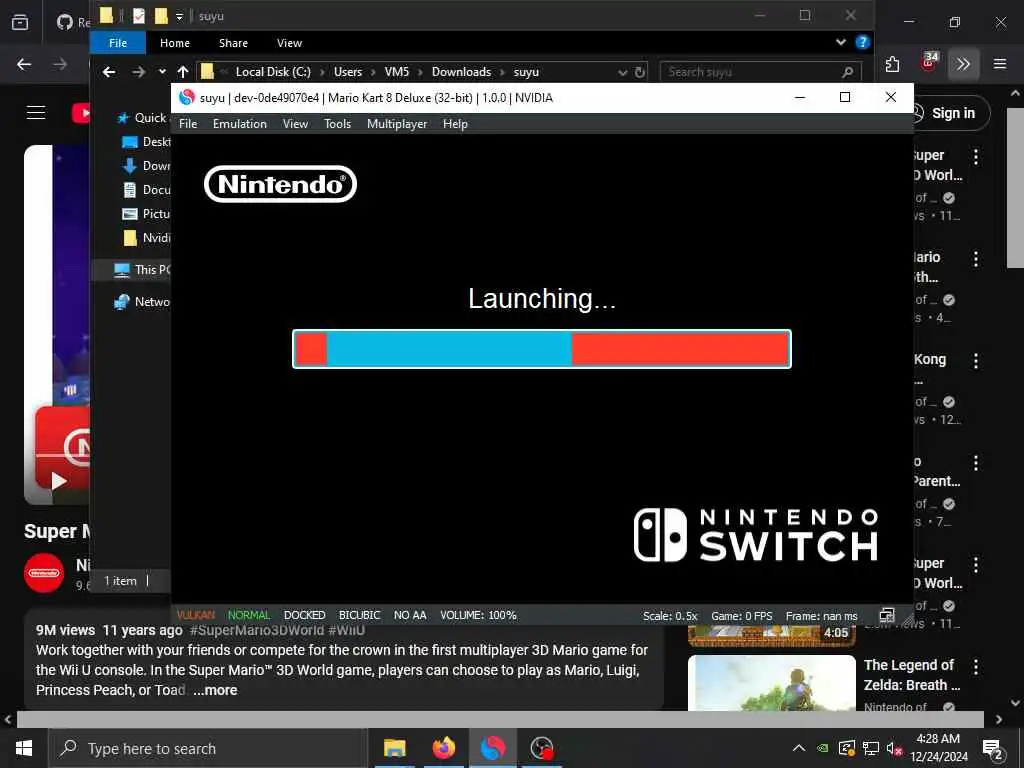Open File Explorer from the taskbar
The width and height of the screenshot is (1024, 768).
click(394, 748)
